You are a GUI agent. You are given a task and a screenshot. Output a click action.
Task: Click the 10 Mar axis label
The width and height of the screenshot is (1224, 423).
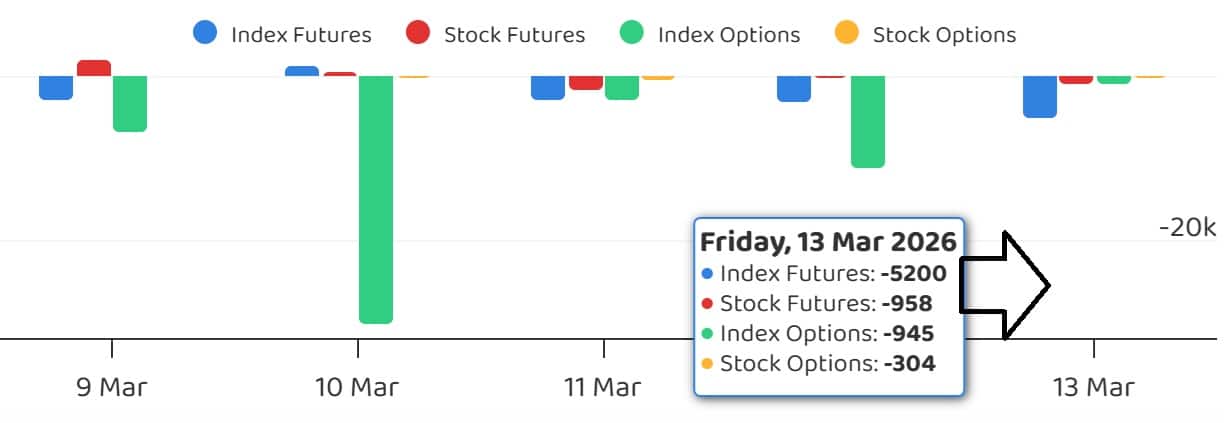click(357, 387)
